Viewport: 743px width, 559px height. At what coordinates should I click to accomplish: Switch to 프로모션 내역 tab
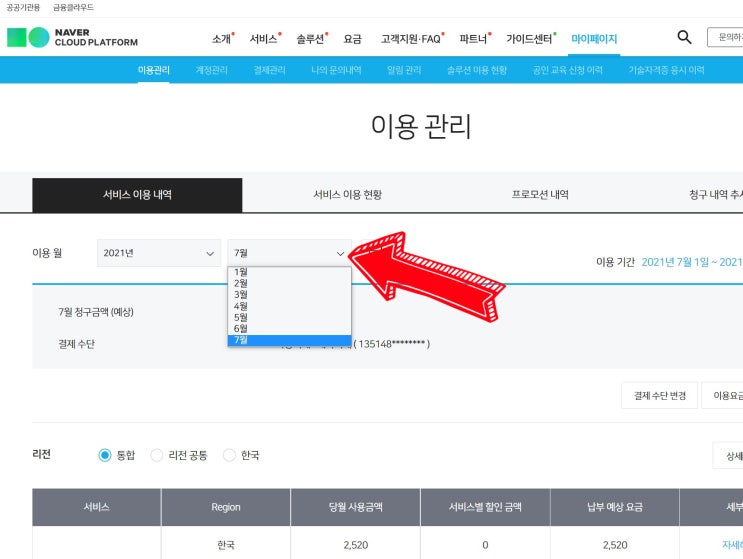[x=540, y=195]
